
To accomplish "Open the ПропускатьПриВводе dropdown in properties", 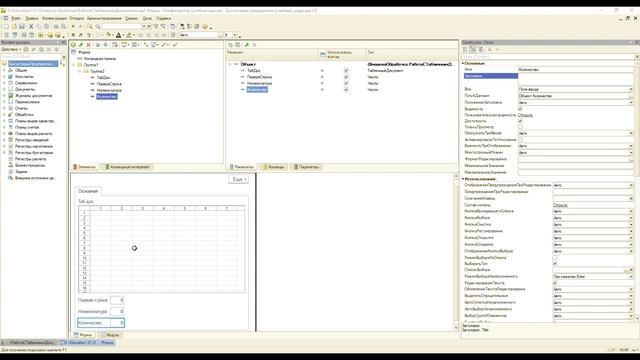I will point(631,133).
